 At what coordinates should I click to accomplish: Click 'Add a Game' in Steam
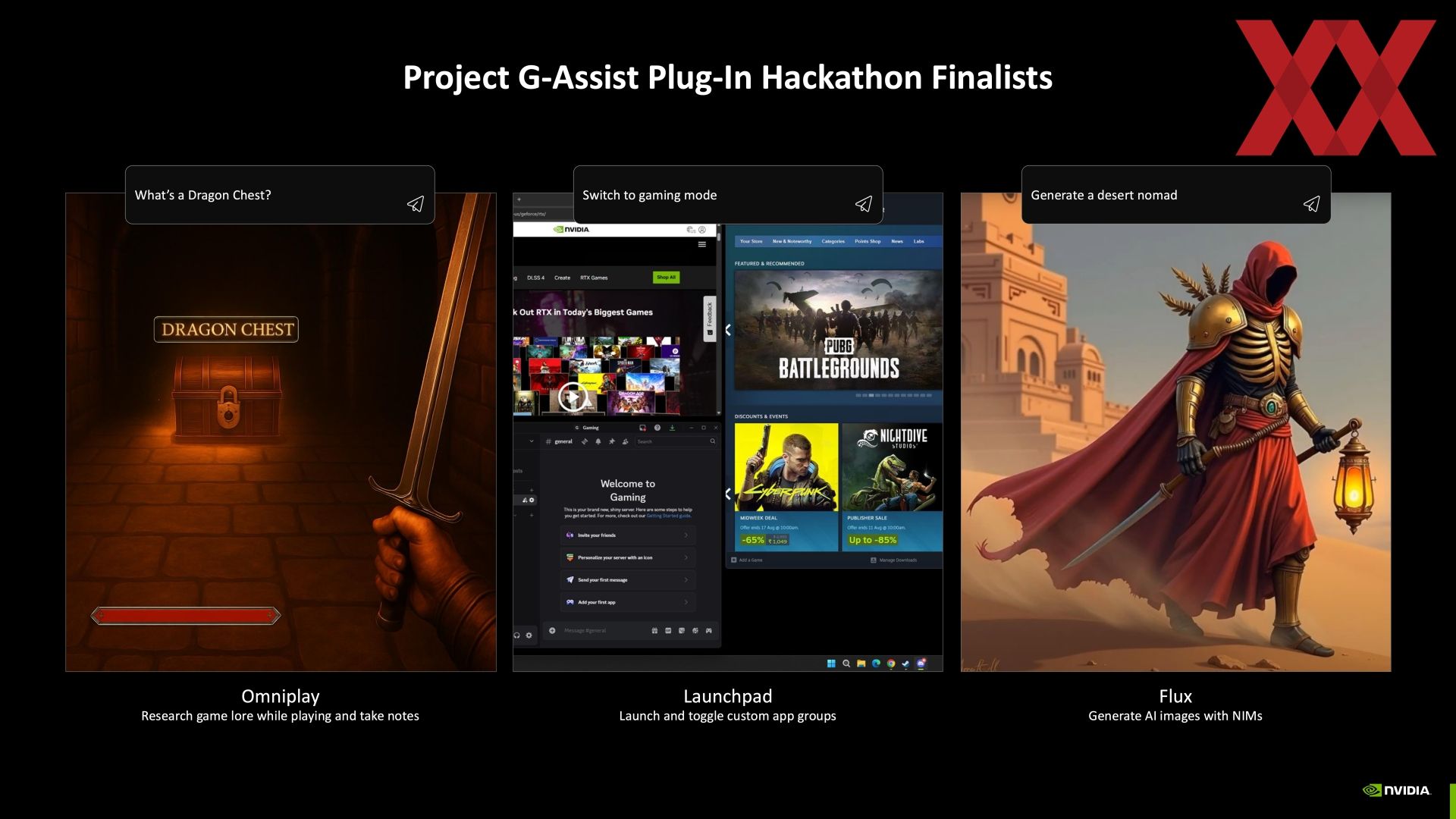747,560
